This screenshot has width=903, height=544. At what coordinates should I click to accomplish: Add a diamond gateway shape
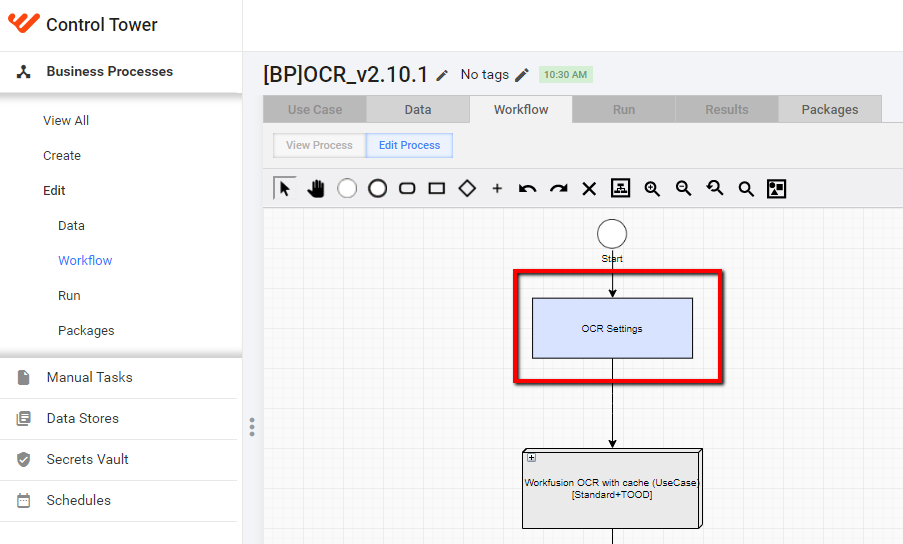pos(467,188)
